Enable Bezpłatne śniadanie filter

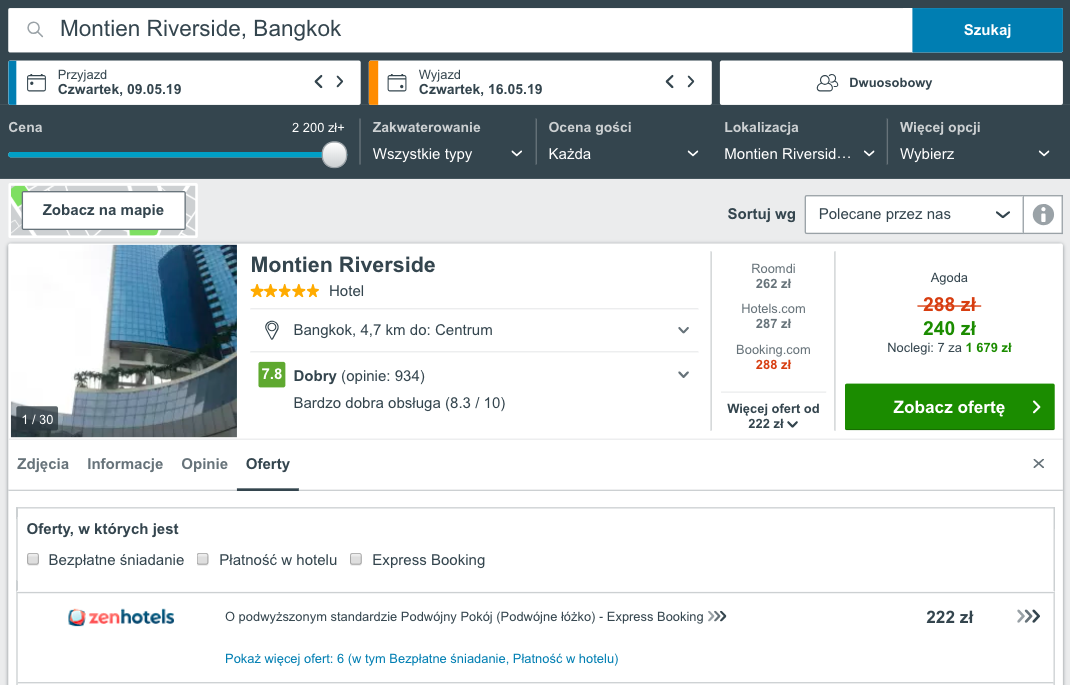point(33,559)
